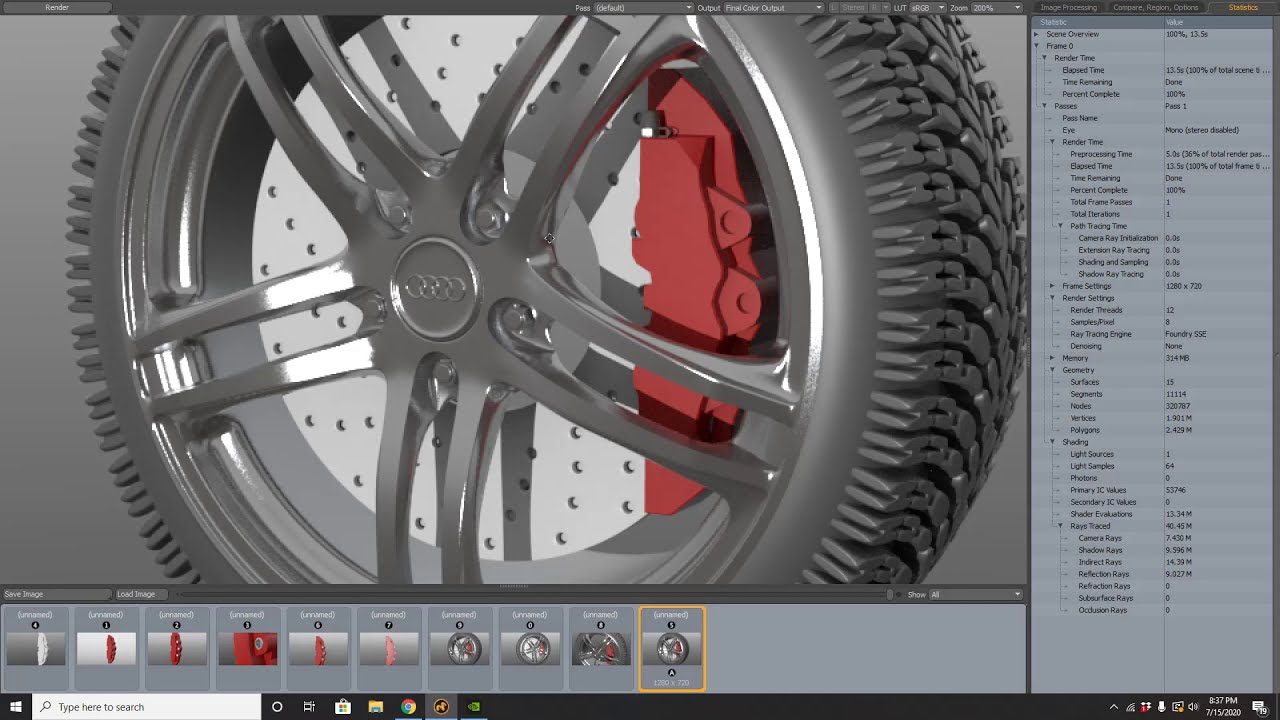Screen dimensions: 1280x720
Task: Toggle the R stereo eye button
Action: [875, 7]
